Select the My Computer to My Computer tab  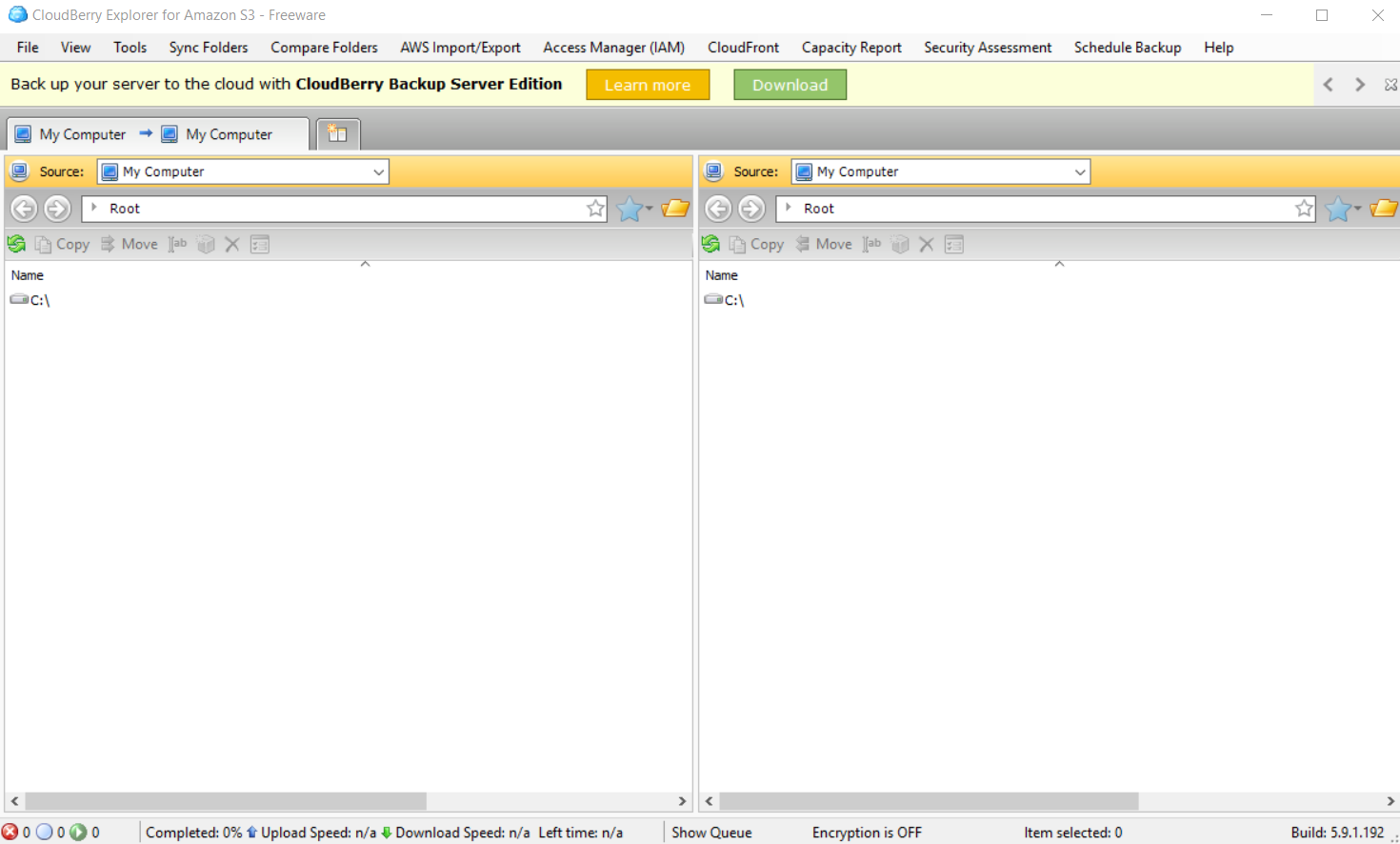pos(157,134)
